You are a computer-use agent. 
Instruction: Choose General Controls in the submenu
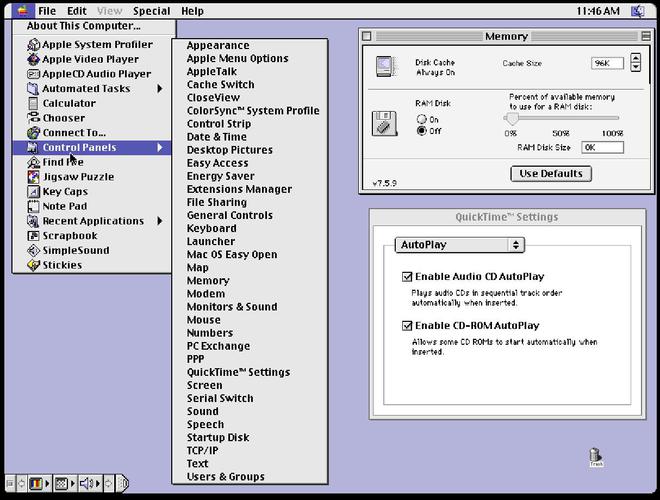coord(250,215)
